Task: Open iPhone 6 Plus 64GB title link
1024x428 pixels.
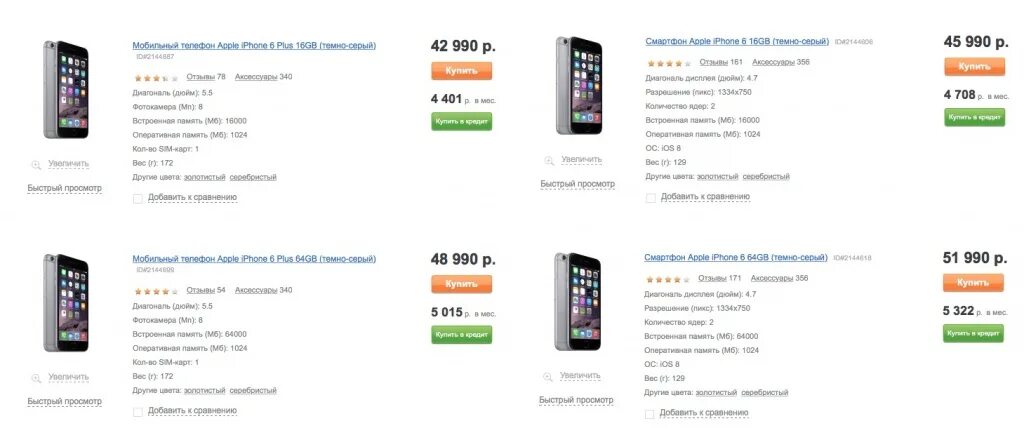Action: click(x=254, y=259)
